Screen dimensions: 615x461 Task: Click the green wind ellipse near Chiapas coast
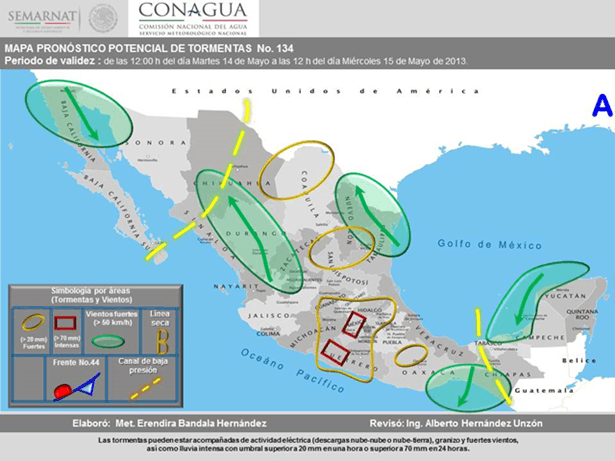click(x=468, y=388)
